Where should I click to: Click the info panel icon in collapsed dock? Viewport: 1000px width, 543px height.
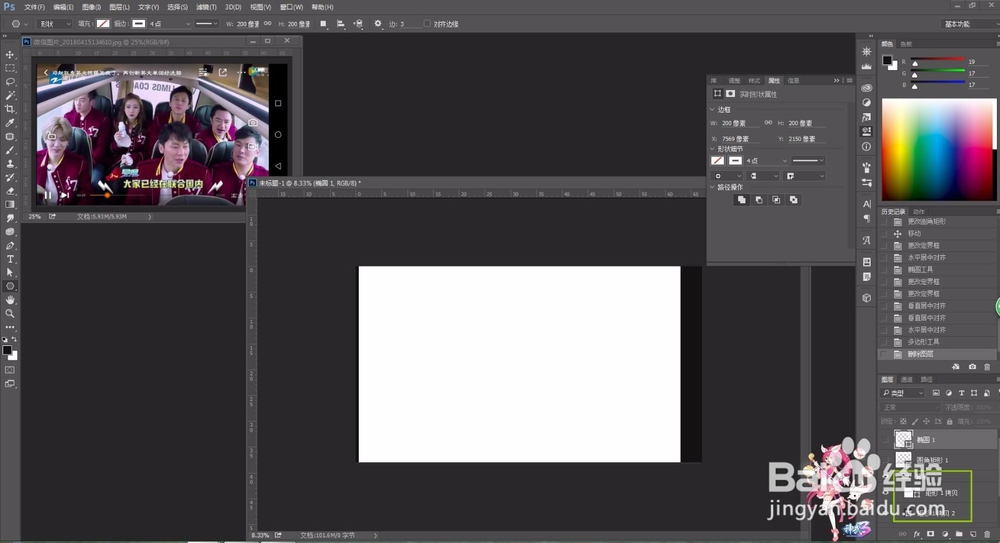[866, 147]
